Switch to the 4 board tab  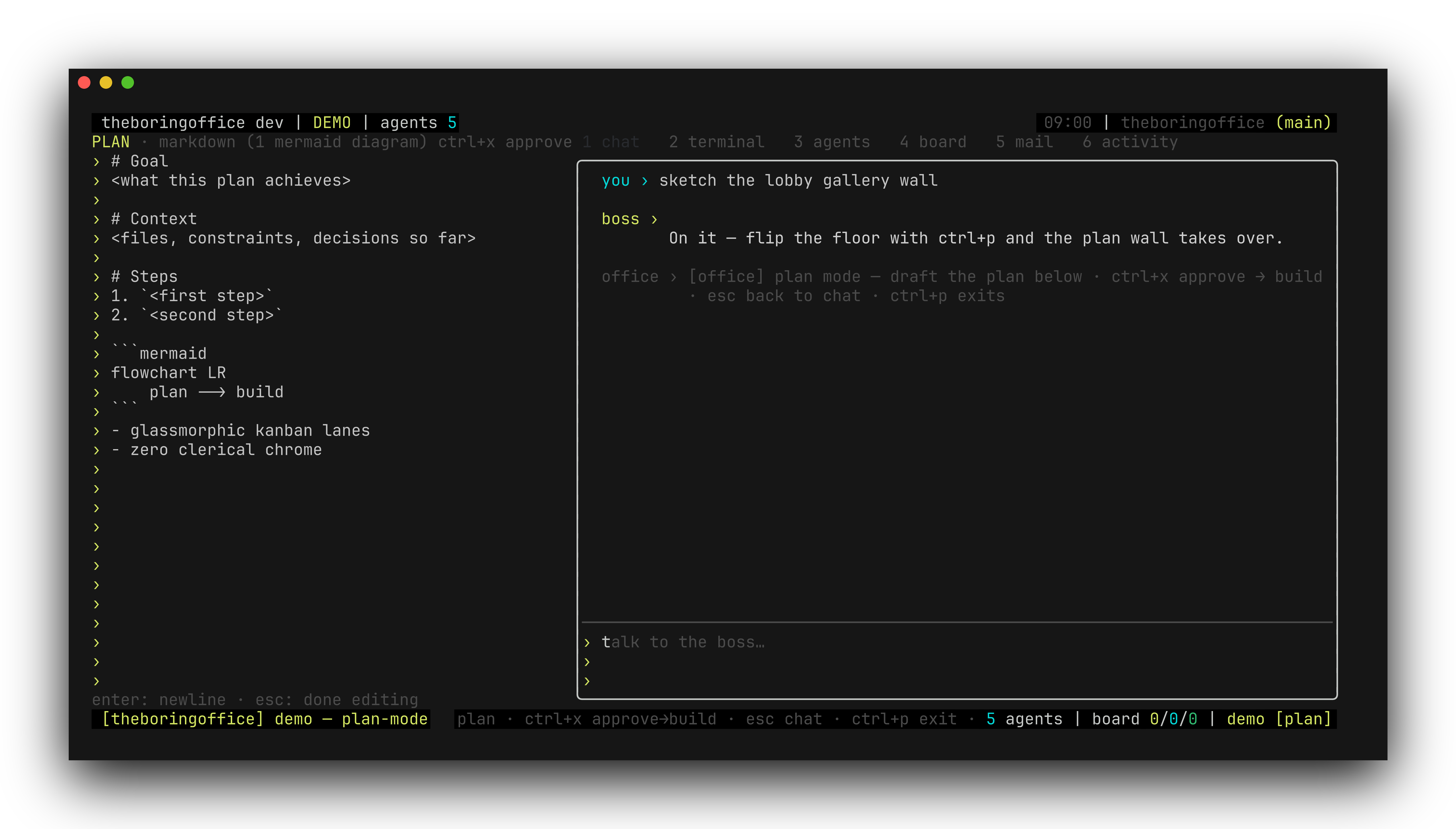933,142
